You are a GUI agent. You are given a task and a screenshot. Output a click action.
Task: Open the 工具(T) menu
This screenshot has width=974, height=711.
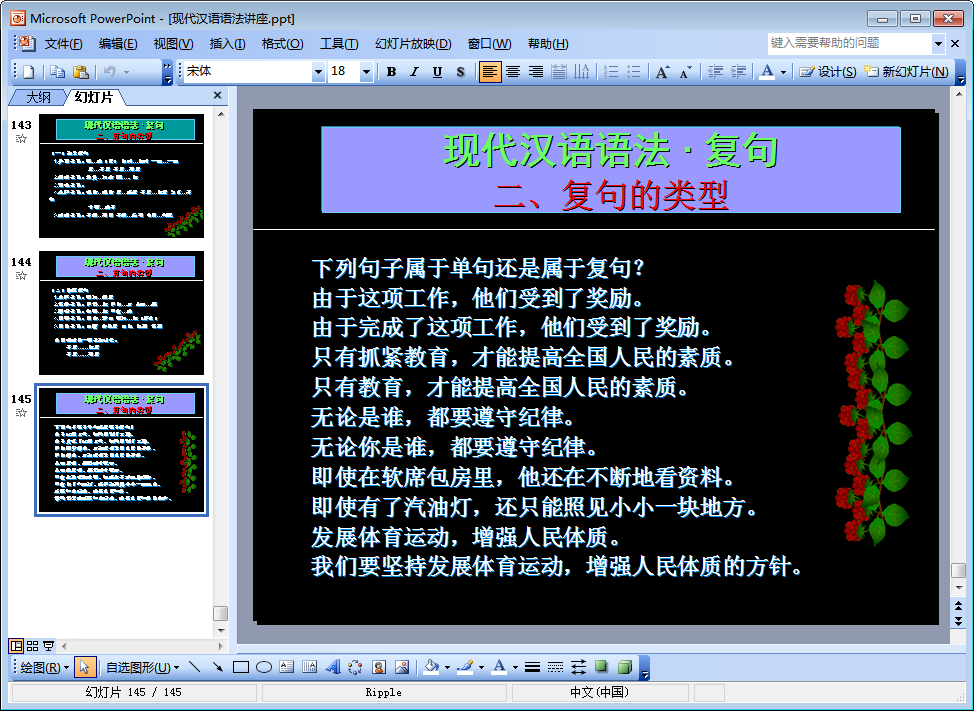[339, 44]
